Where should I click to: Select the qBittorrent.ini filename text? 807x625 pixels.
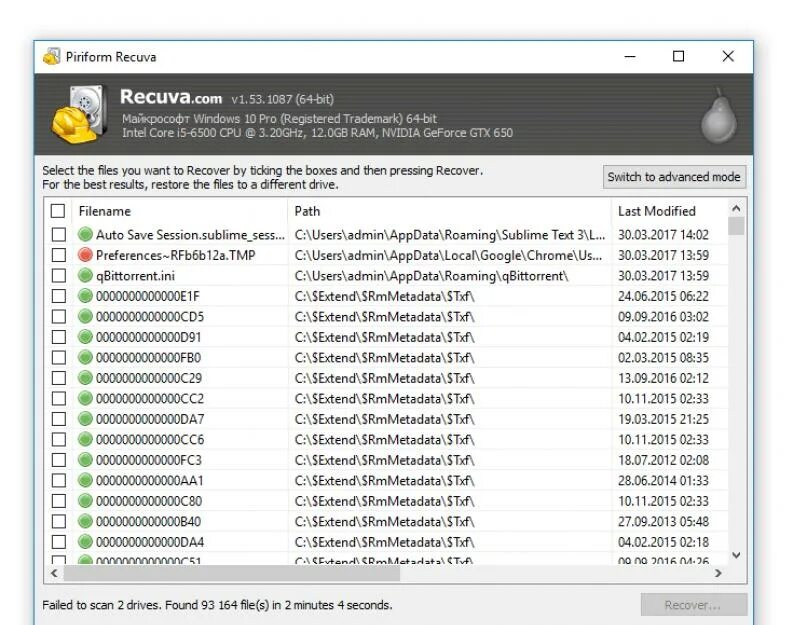click(135, 276)
